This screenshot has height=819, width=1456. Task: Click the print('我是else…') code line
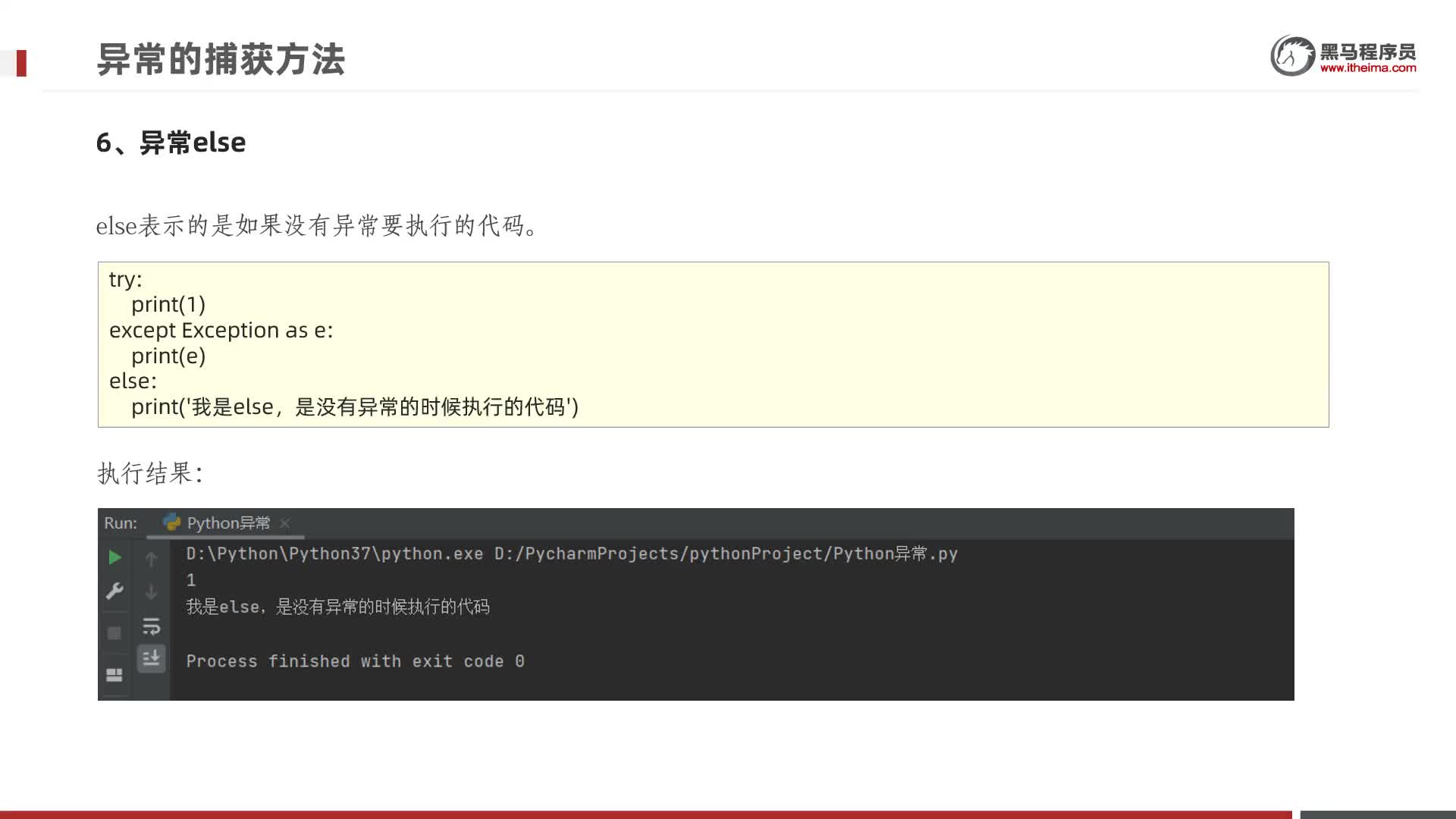355,407
